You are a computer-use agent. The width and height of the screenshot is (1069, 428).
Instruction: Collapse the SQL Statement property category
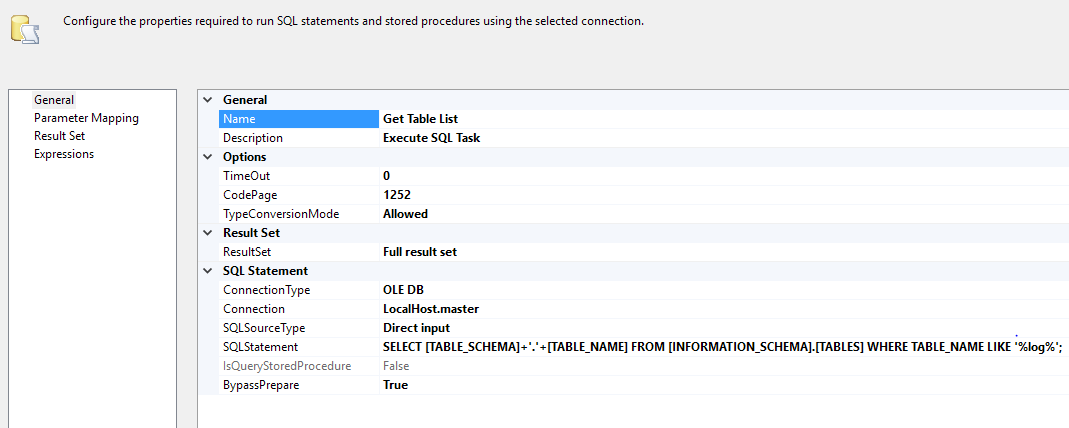208,271
